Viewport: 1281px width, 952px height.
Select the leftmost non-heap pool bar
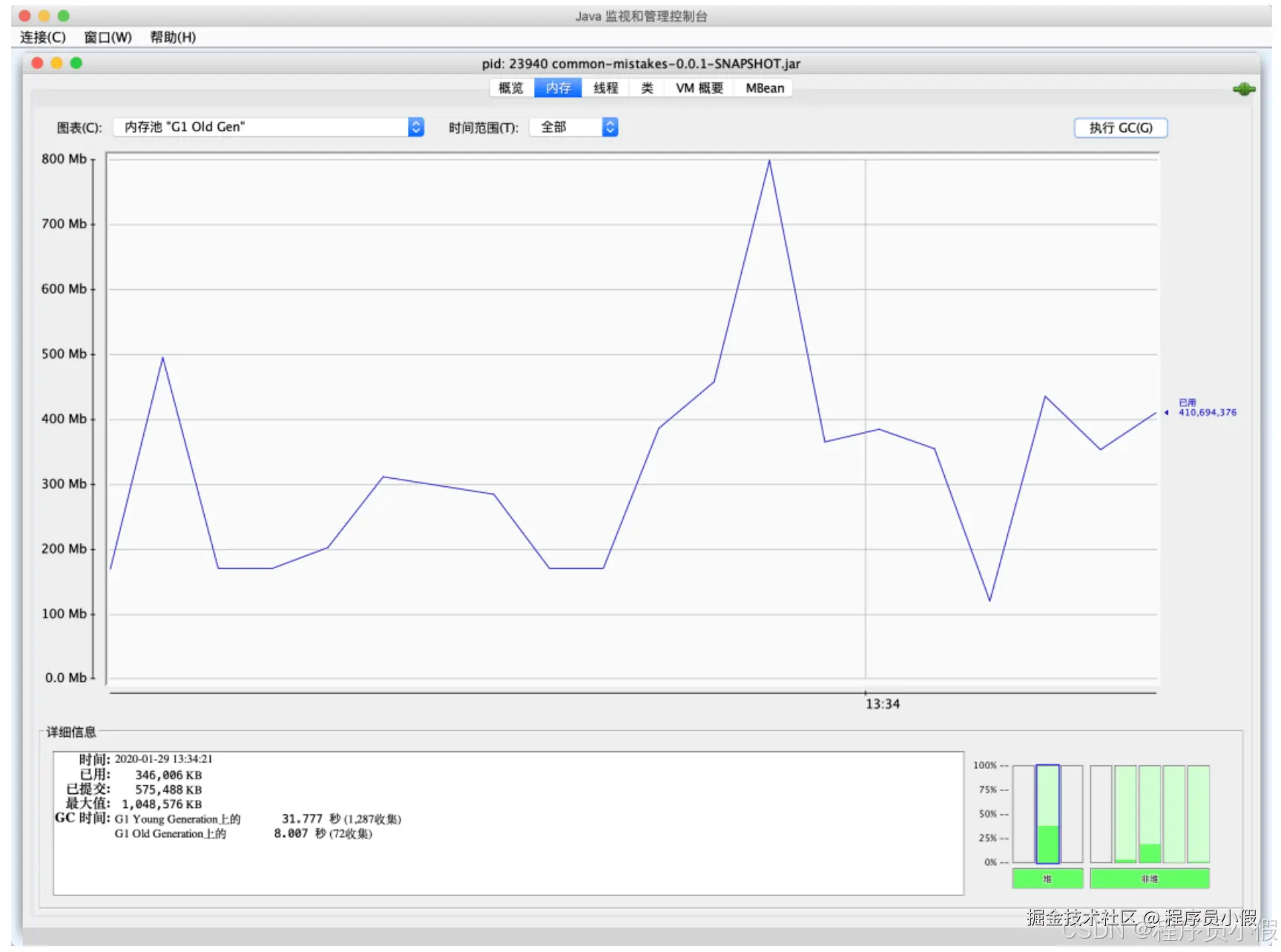(1101, 814)
